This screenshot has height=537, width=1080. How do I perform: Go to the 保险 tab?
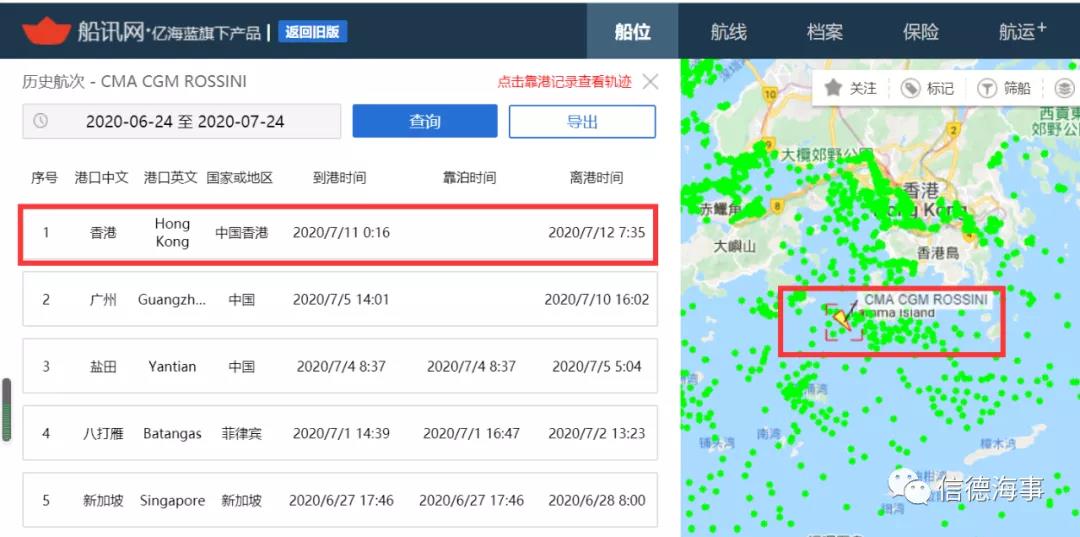click(921, 32)
